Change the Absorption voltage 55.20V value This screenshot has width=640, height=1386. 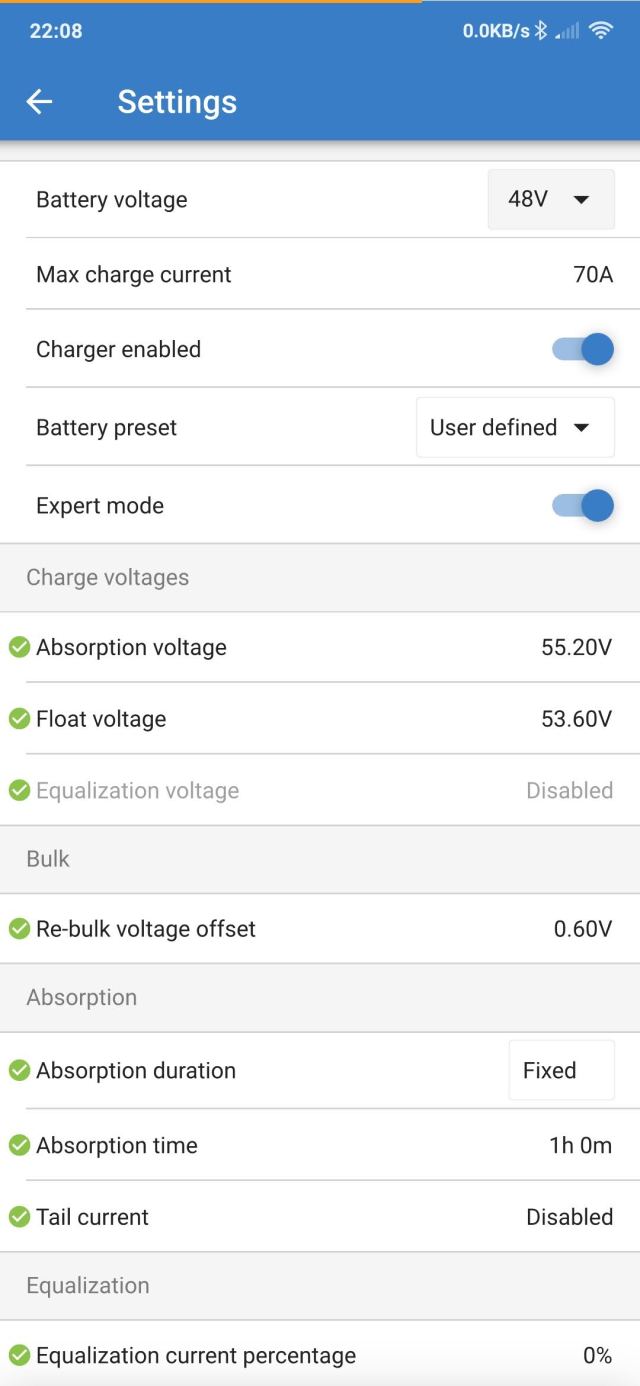pyautogui.click(x=576, y=647)
